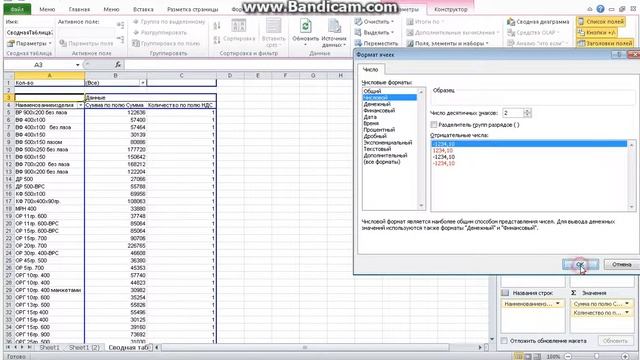Image resolution: width=640 pixels, height=360 pixels.
Task: Open Сводная диаграмма pivot chart
Action: (x=538, y=22)
